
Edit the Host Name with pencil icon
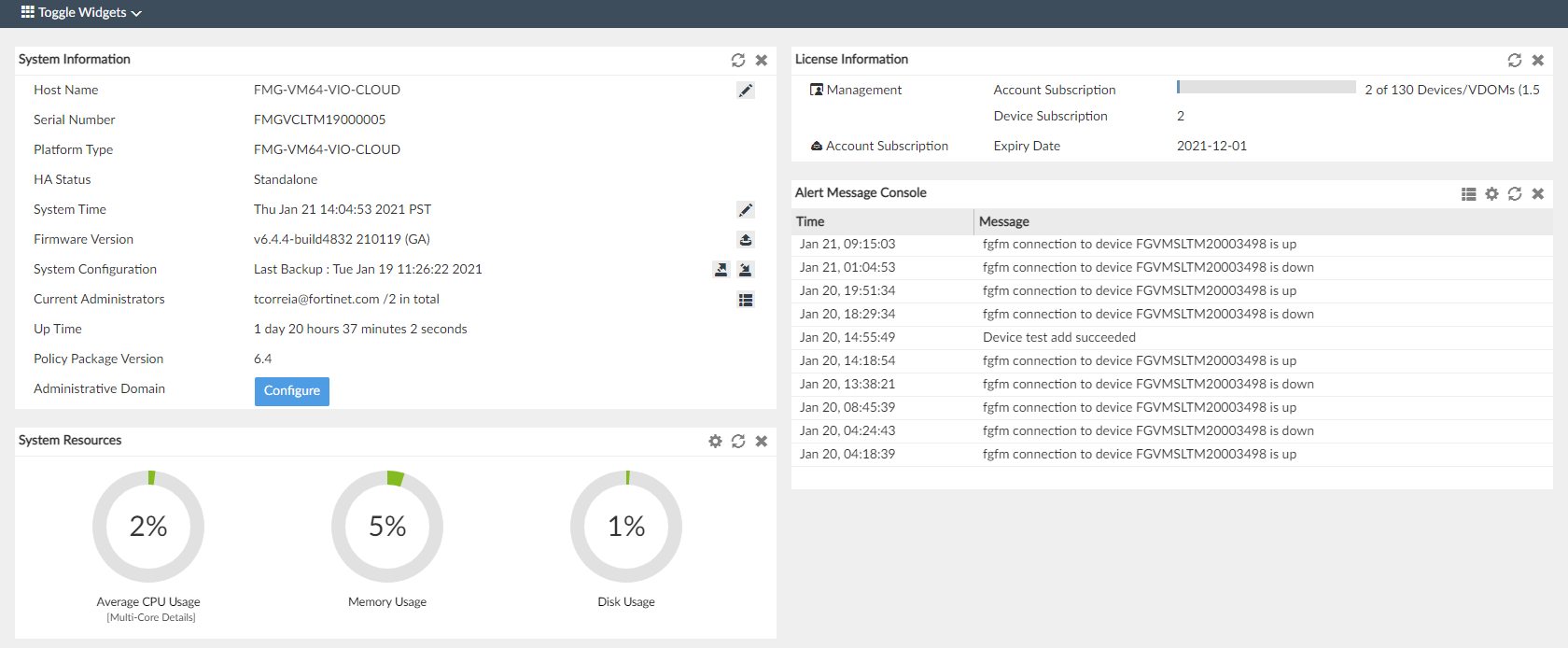[x=746, y=91]
